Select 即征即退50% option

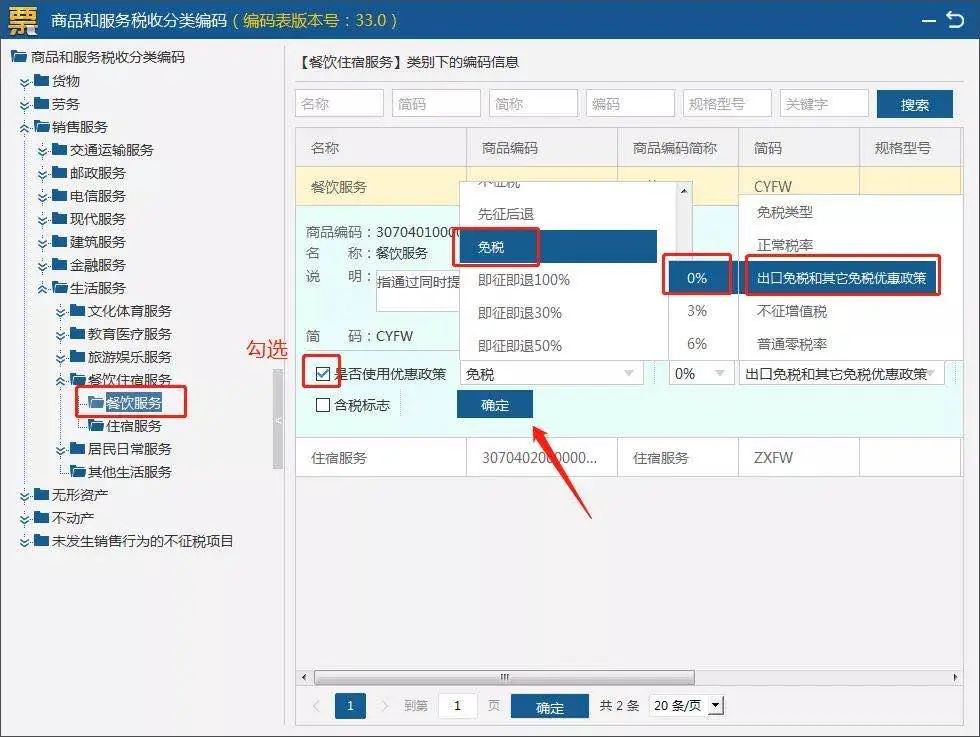519,346
